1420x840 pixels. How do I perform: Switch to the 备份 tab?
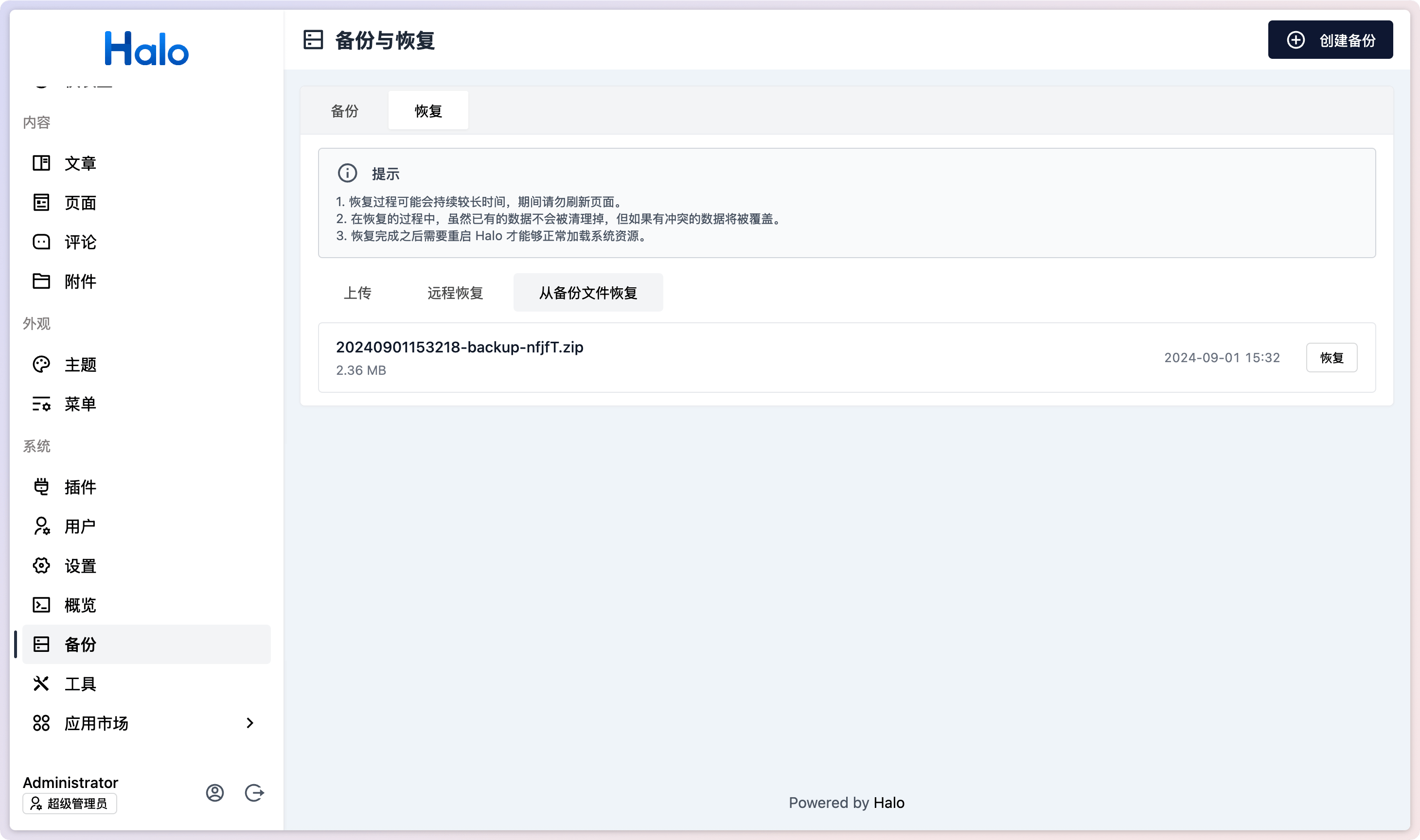point(344,111)
